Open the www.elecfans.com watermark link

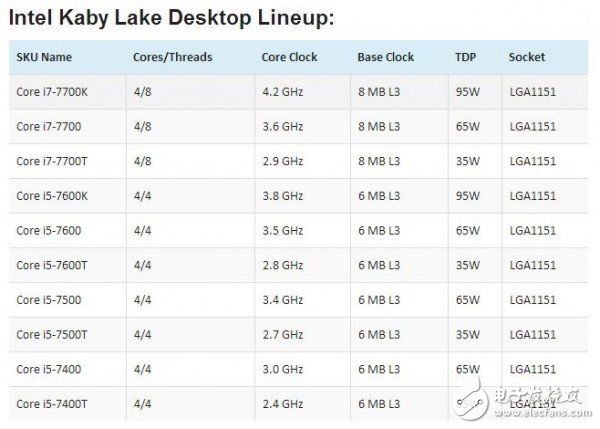543,413
